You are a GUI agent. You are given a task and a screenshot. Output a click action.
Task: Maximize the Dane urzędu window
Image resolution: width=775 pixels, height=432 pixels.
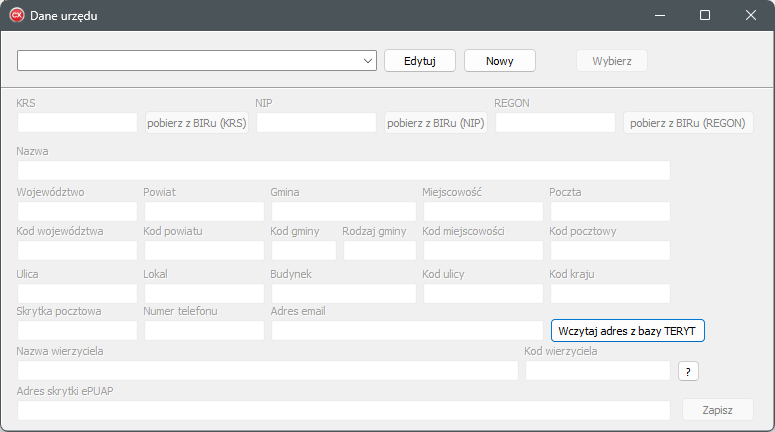[704, 16]
